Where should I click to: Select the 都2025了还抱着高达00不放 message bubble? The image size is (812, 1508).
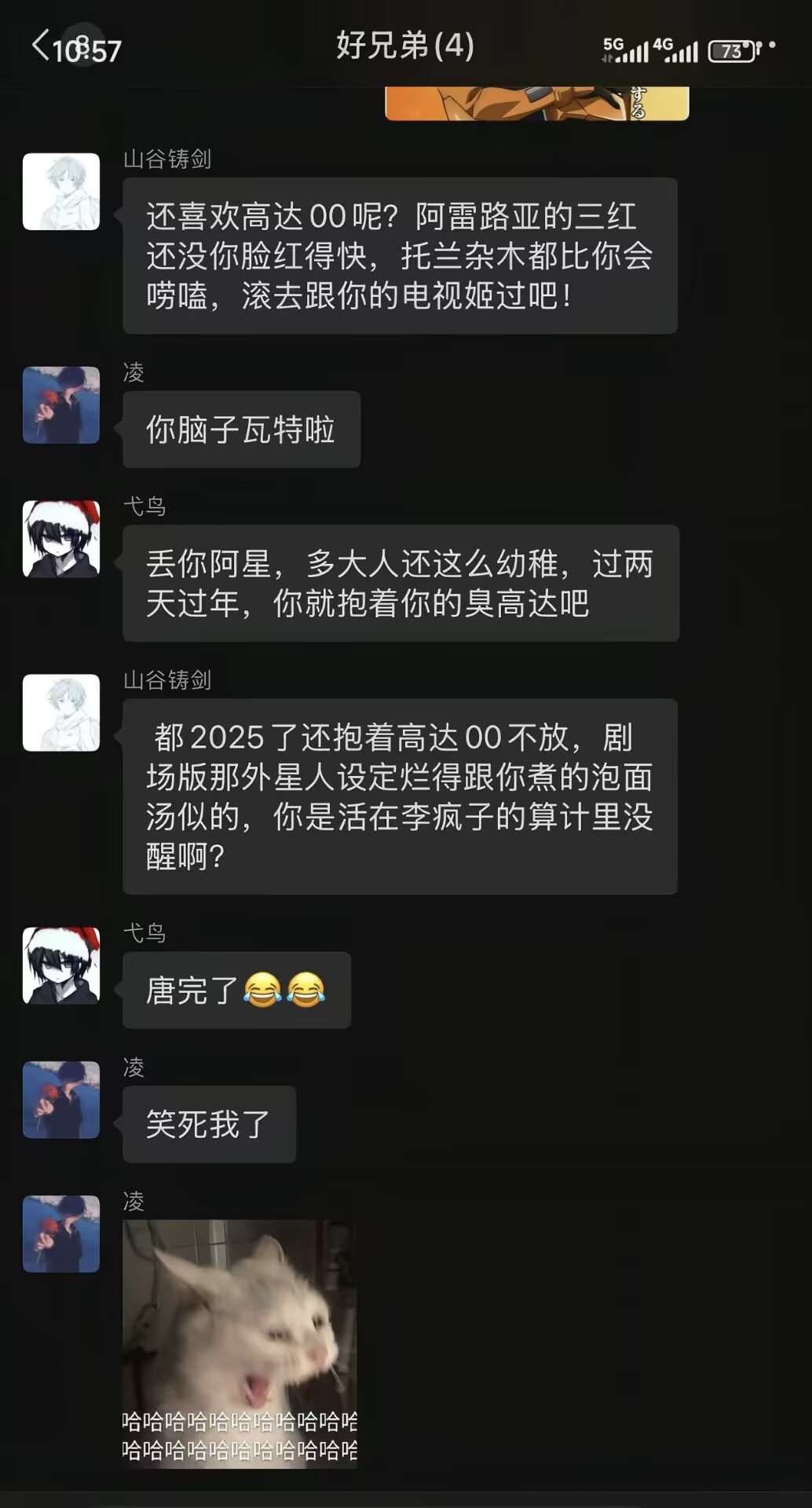400,796
